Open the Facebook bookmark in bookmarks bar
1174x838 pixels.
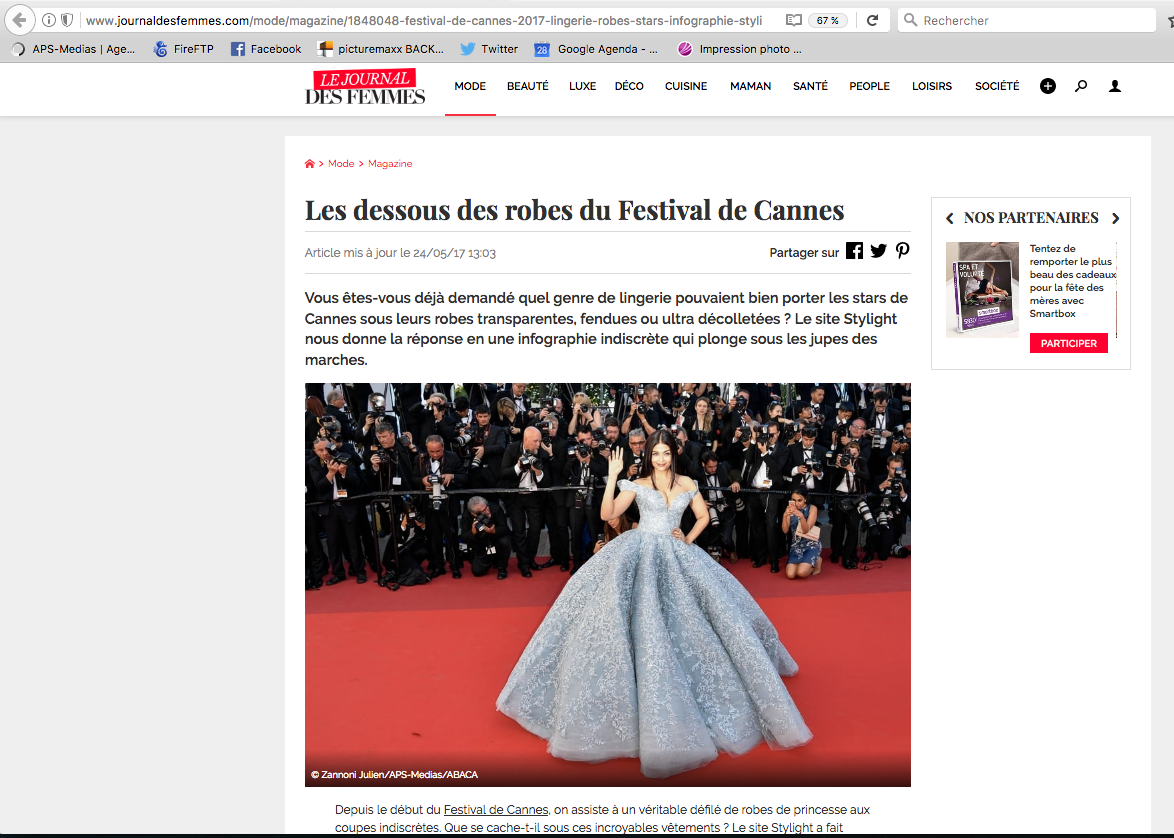(266, 49)
